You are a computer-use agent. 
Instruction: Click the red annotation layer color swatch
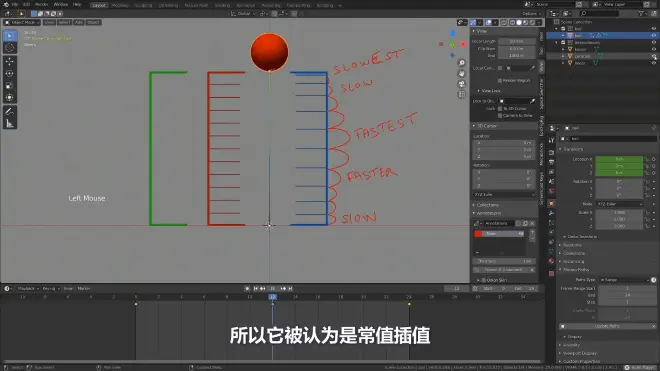[x=478, y=234]
